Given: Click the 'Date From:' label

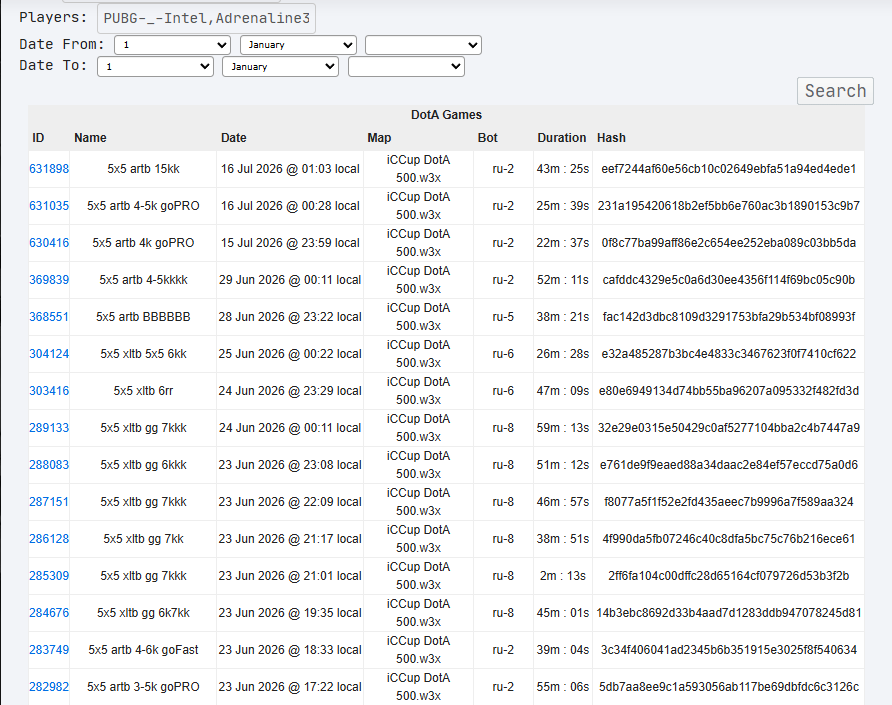Looking at the screenshot, I should 62,44.
